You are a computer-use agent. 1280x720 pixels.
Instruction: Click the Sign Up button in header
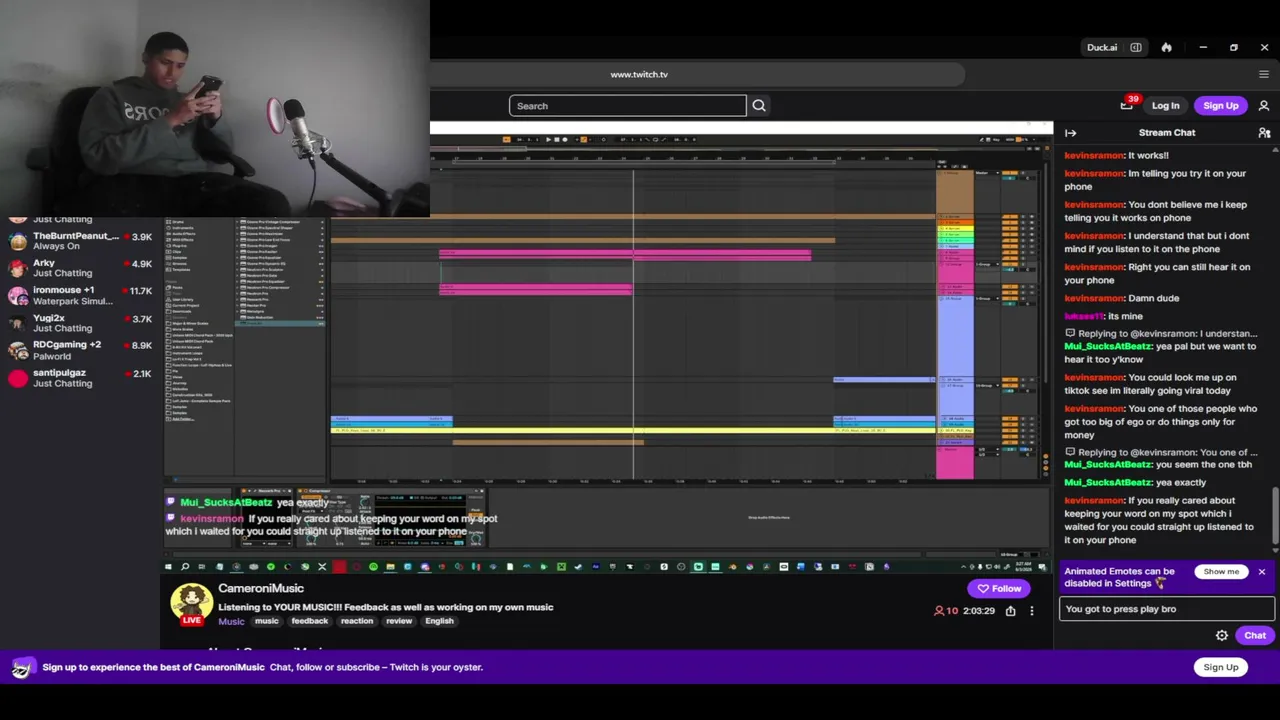pos(1221,106)
